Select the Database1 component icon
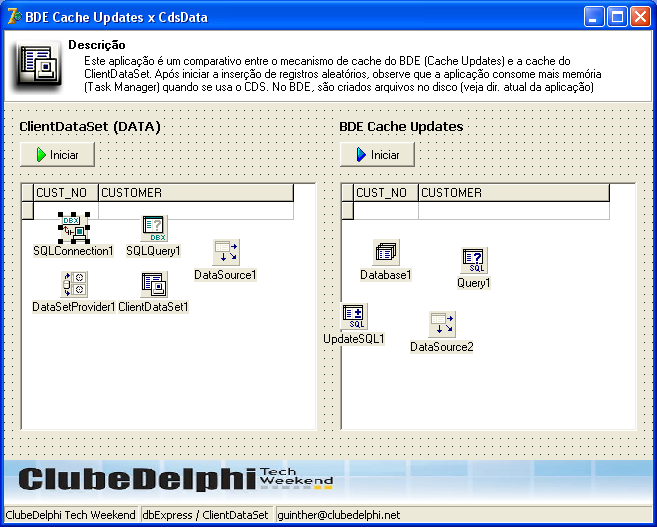 [386, 252]
